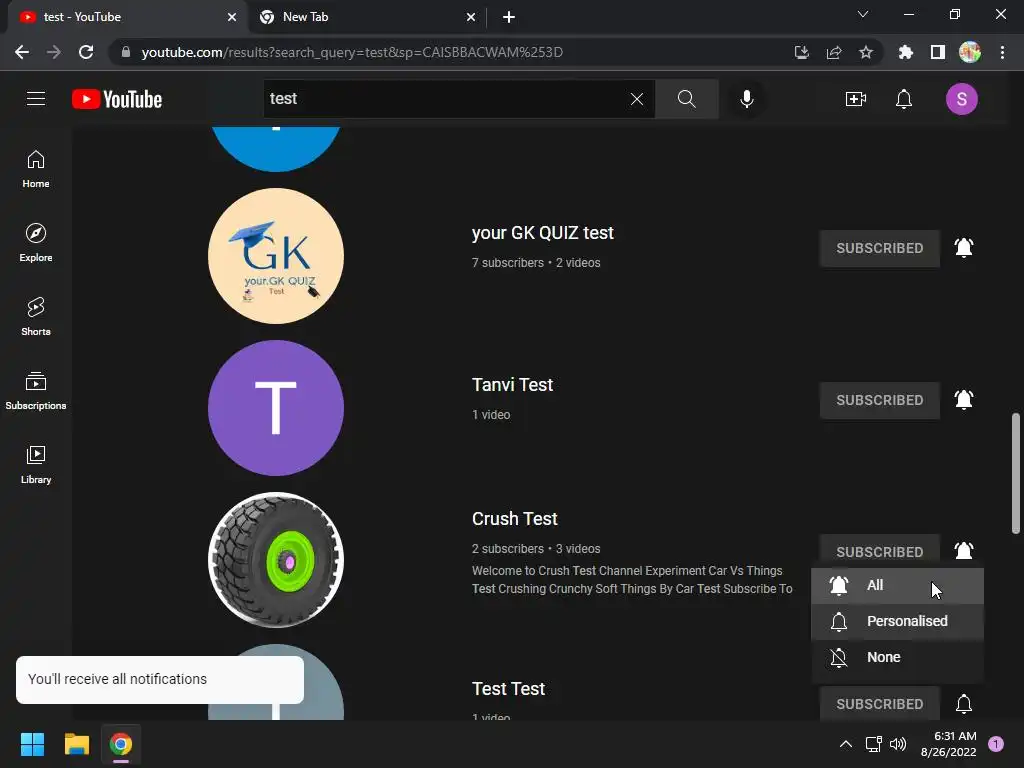Viewport: 1024px width, 768px height.
Task: Click the search magnifier button
Action: (686, 99)
